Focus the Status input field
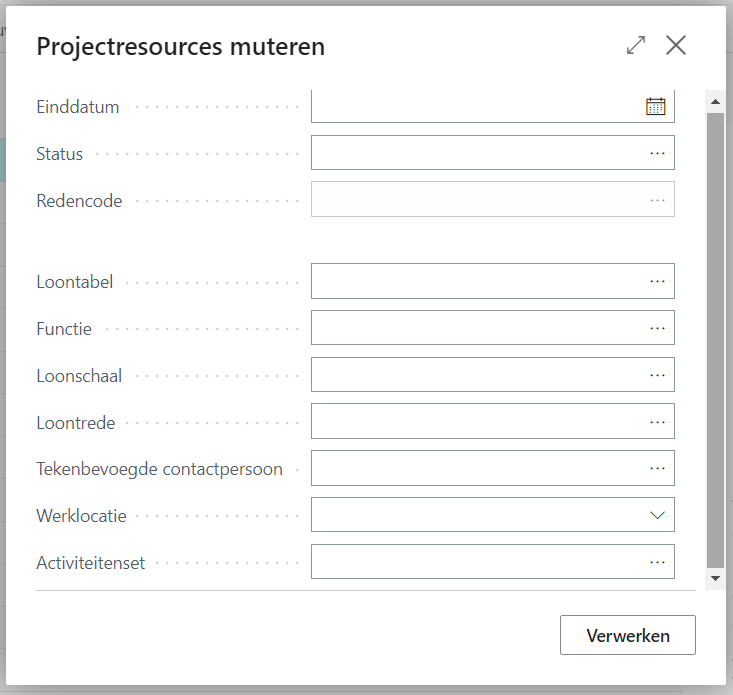733x695 pixels. tap(475, 153)
